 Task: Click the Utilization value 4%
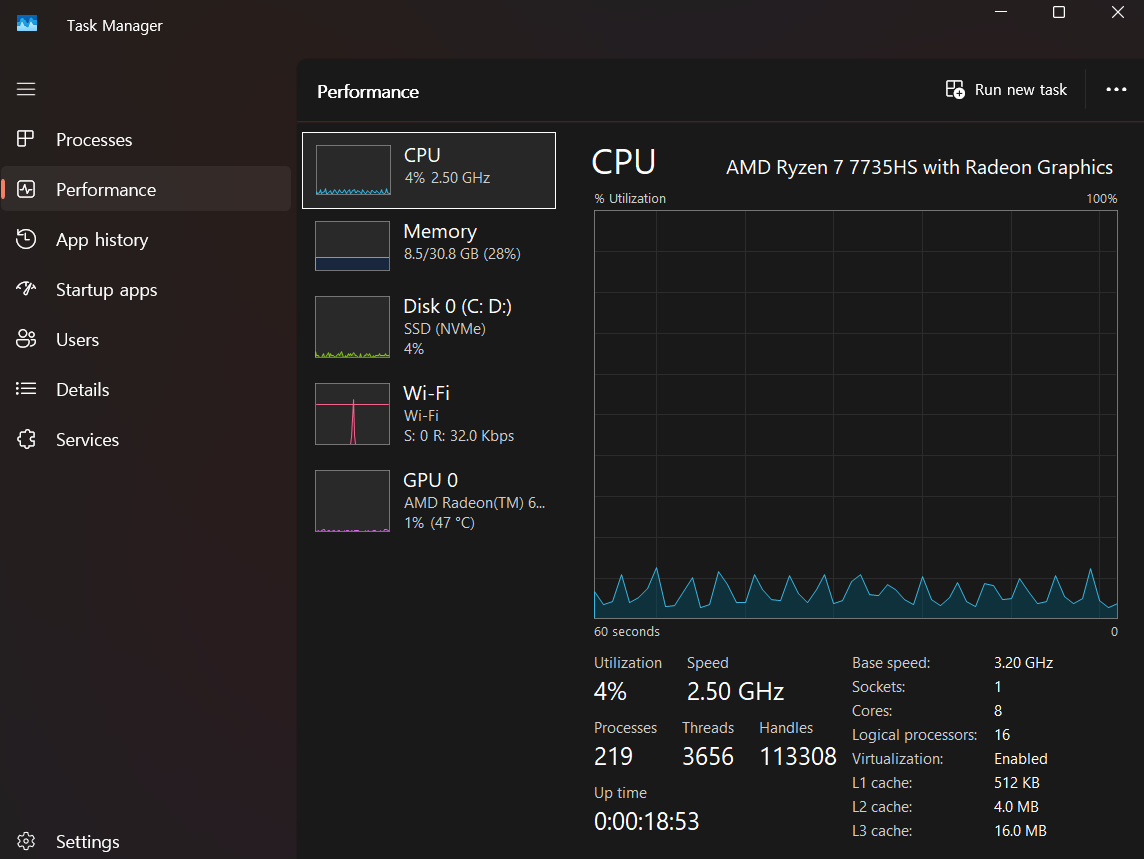click(610, 691)
